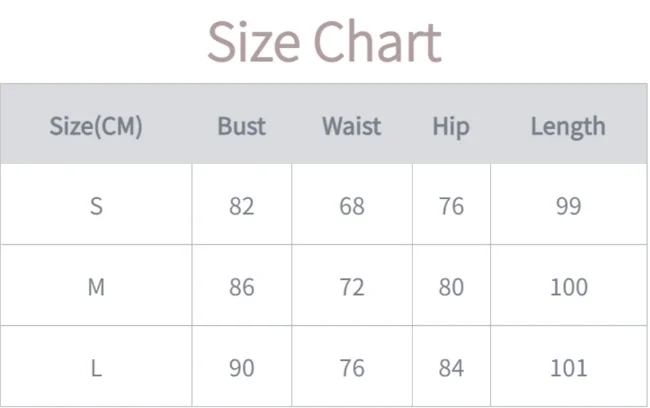Click length value 99 for size S
The image size is (650, 408).
pos(568,206)
